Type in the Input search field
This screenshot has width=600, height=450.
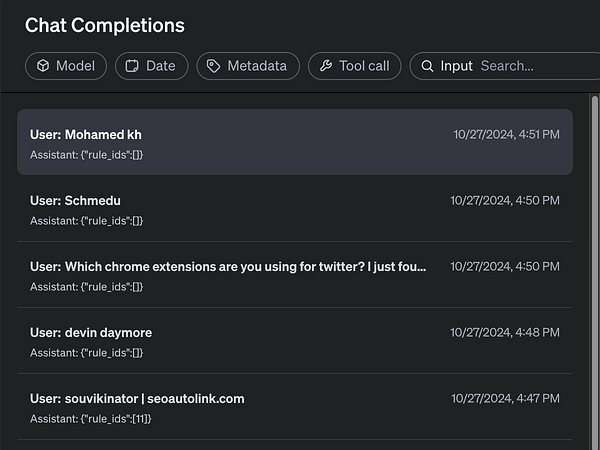point(535,66)
